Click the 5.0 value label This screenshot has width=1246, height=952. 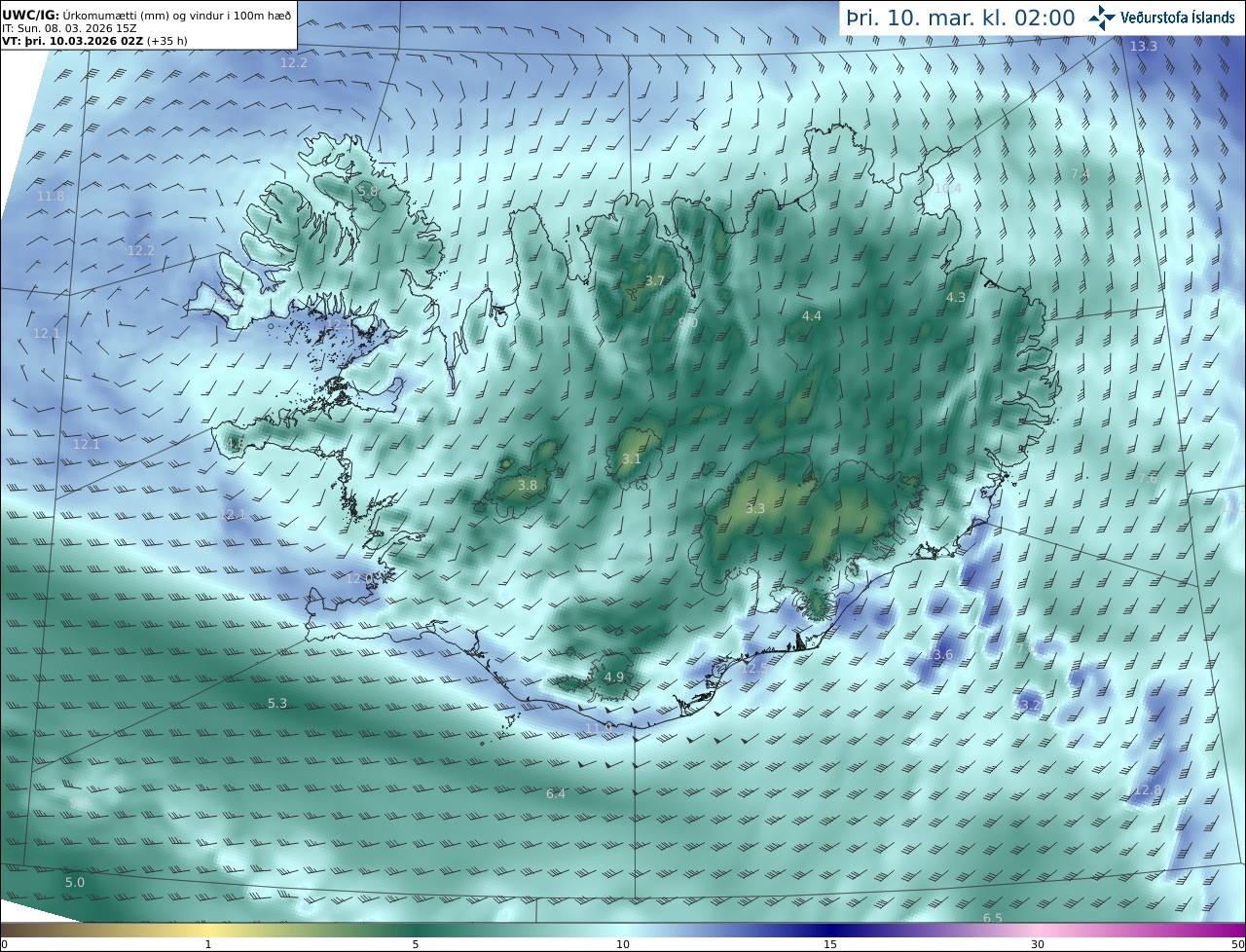[75, 883]
